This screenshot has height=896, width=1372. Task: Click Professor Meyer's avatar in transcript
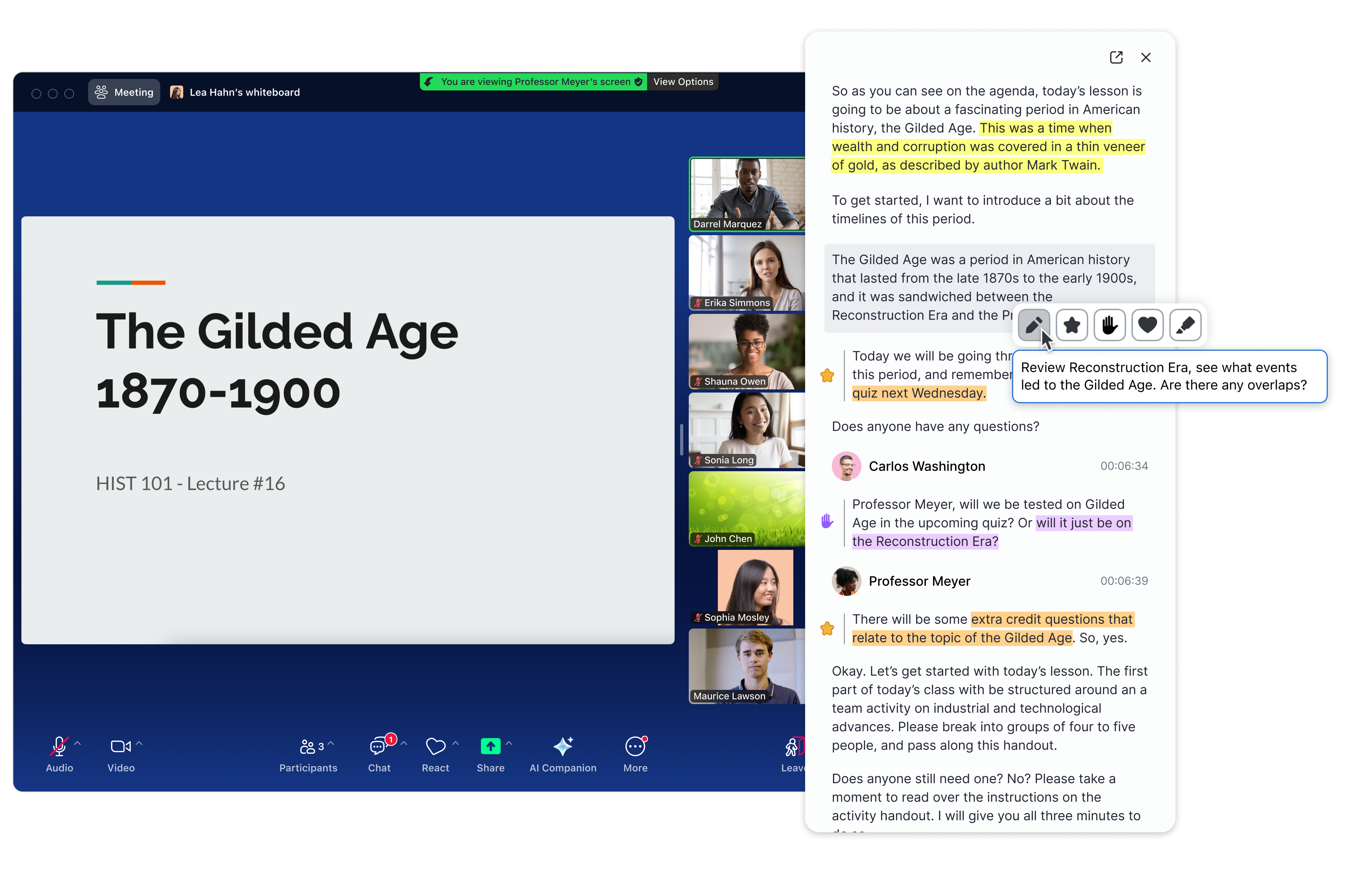point(846,581)
